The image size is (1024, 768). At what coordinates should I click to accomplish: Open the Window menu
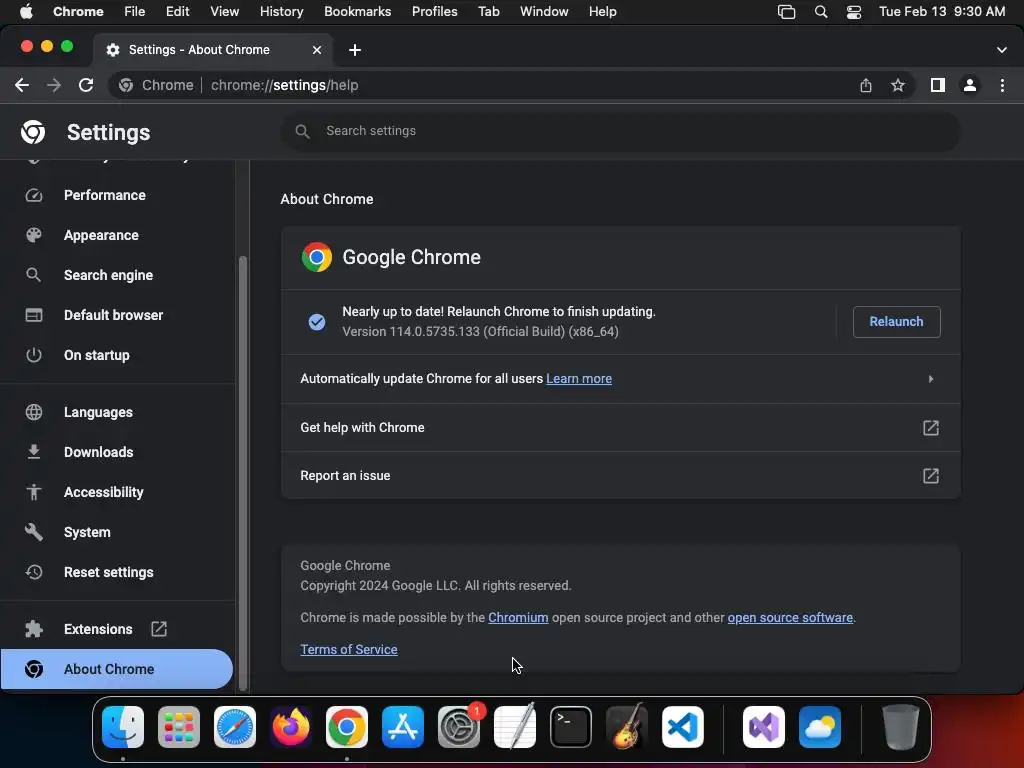click(544, 12)
